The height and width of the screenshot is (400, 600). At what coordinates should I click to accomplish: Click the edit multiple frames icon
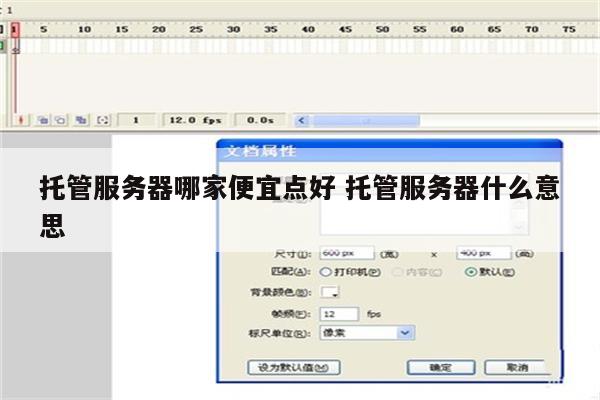tap(81, 120)
